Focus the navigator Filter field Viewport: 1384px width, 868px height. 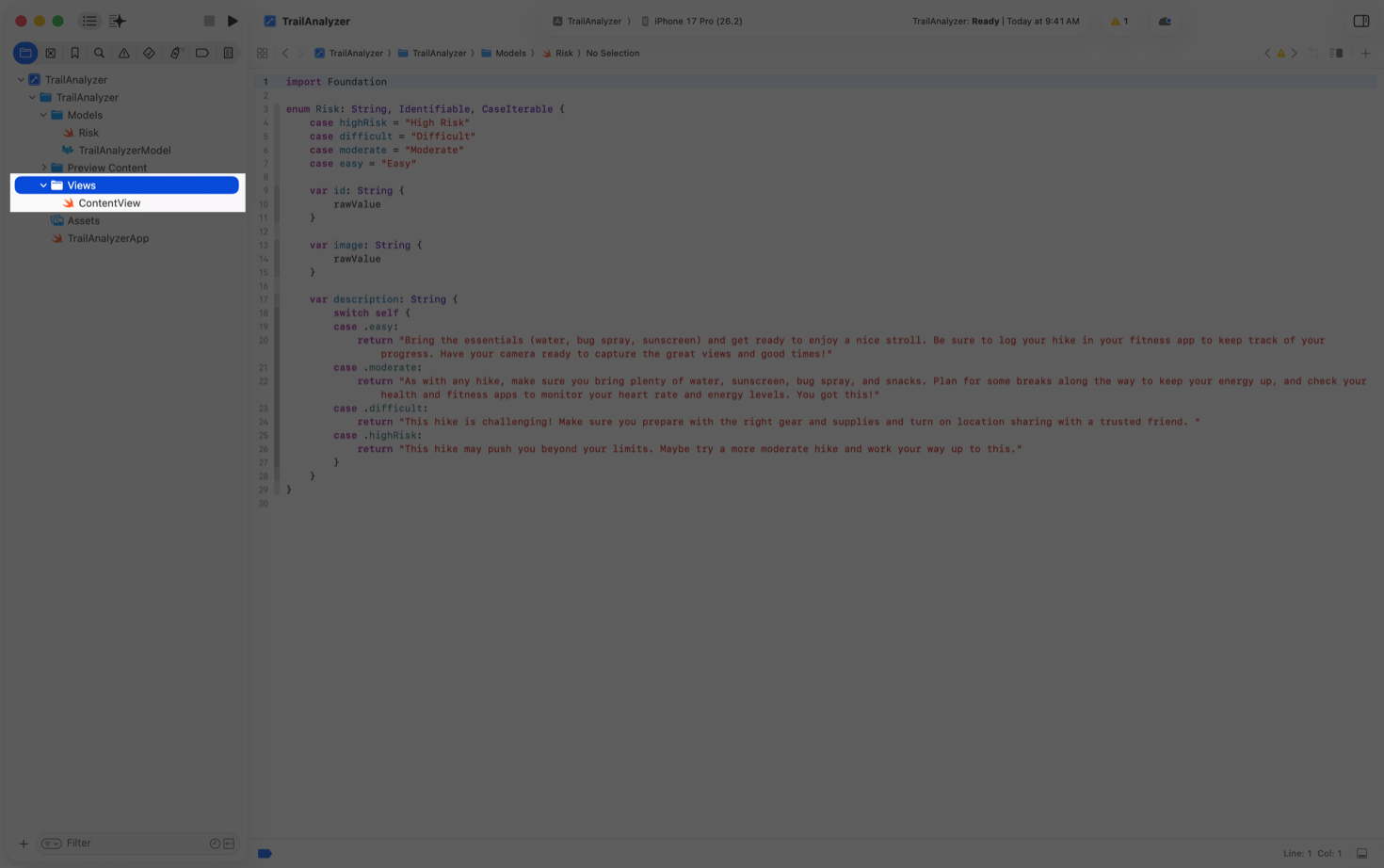139,844
